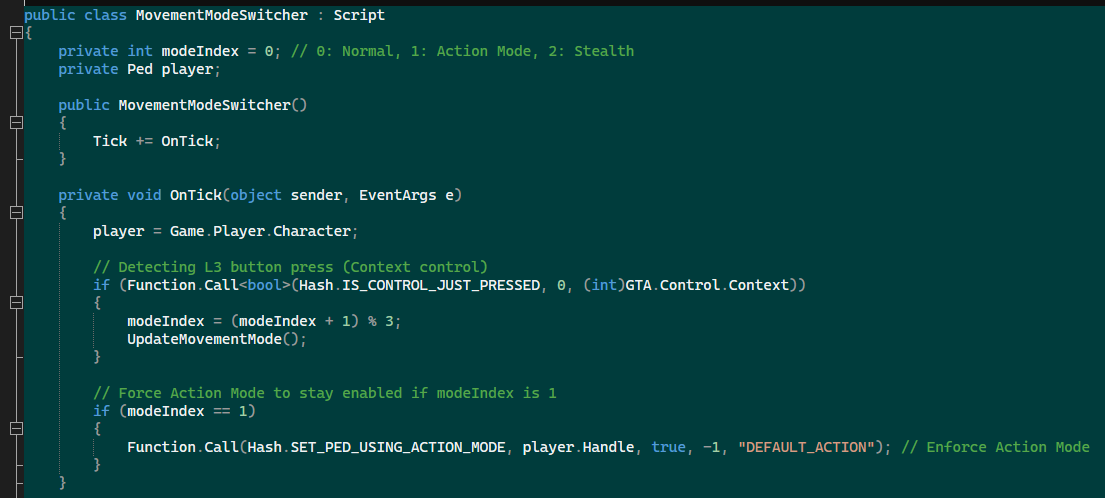Click the 'Detecting L3 button press' comment
Screen dimensions: 1105x498
[x=290, y=267]
